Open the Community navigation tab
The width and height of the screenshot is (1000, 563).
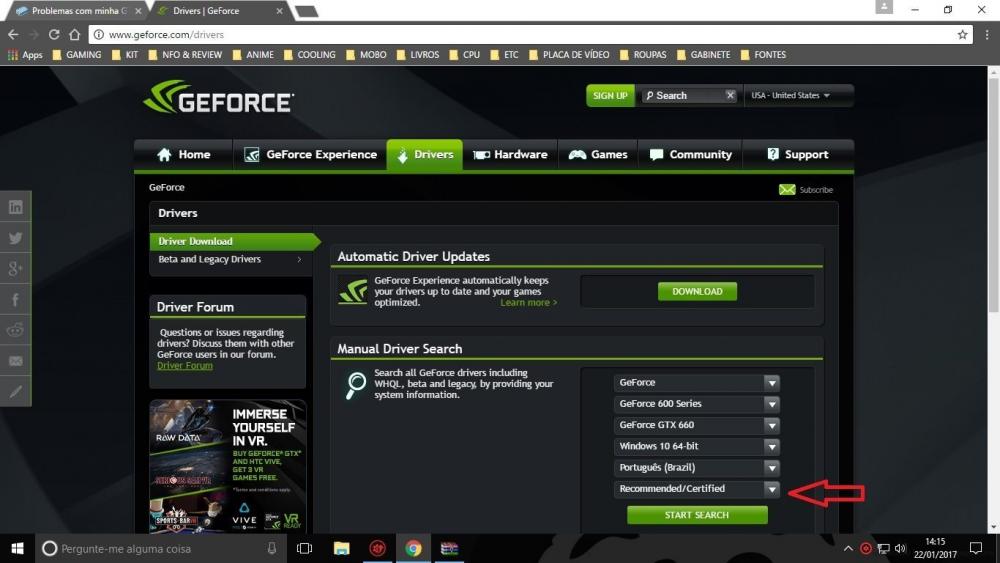(690, 155)
